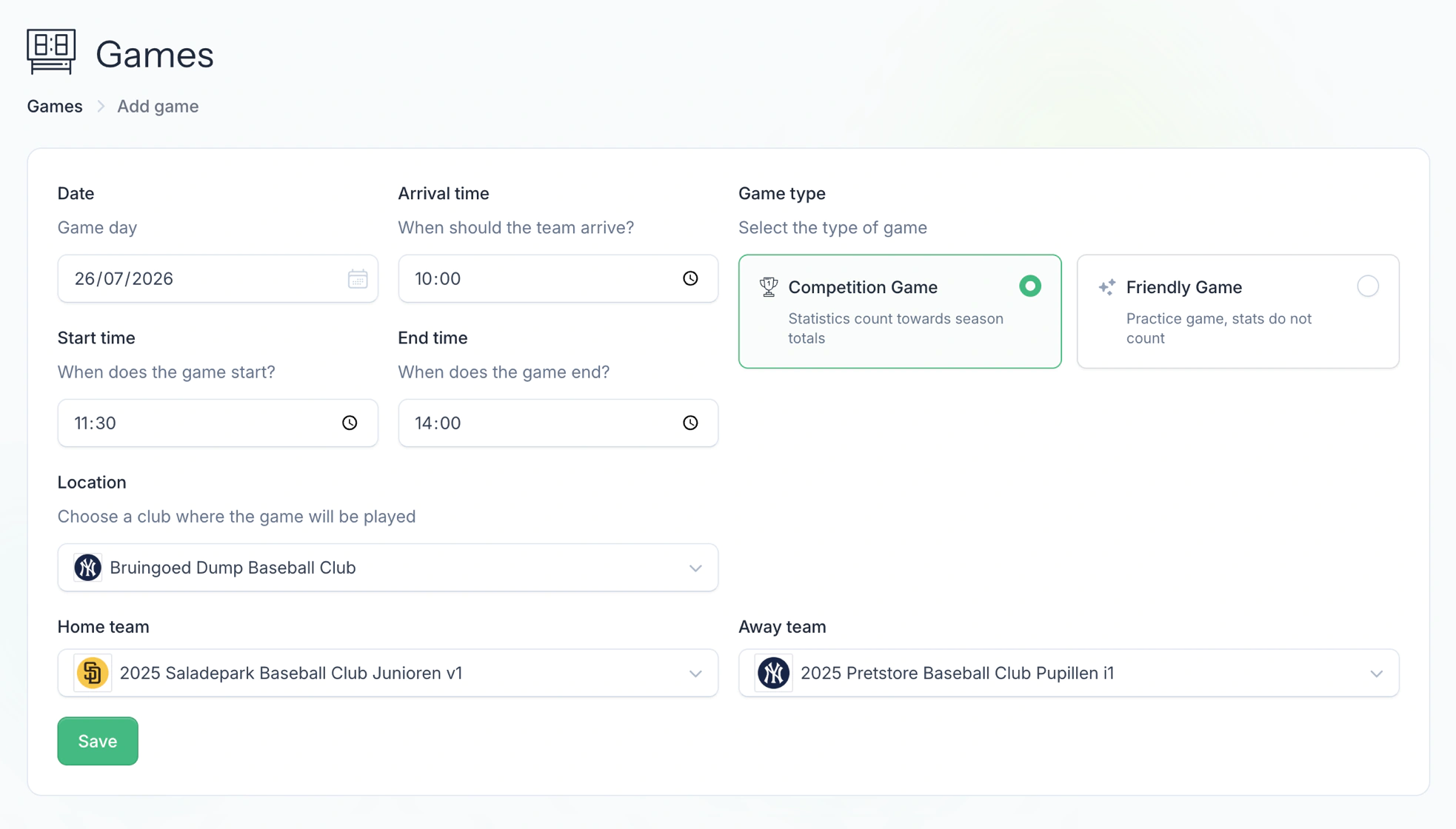Click the sparkle icon on Friendly Game card
1456x829 pixels.
[x=1107, y=287]
